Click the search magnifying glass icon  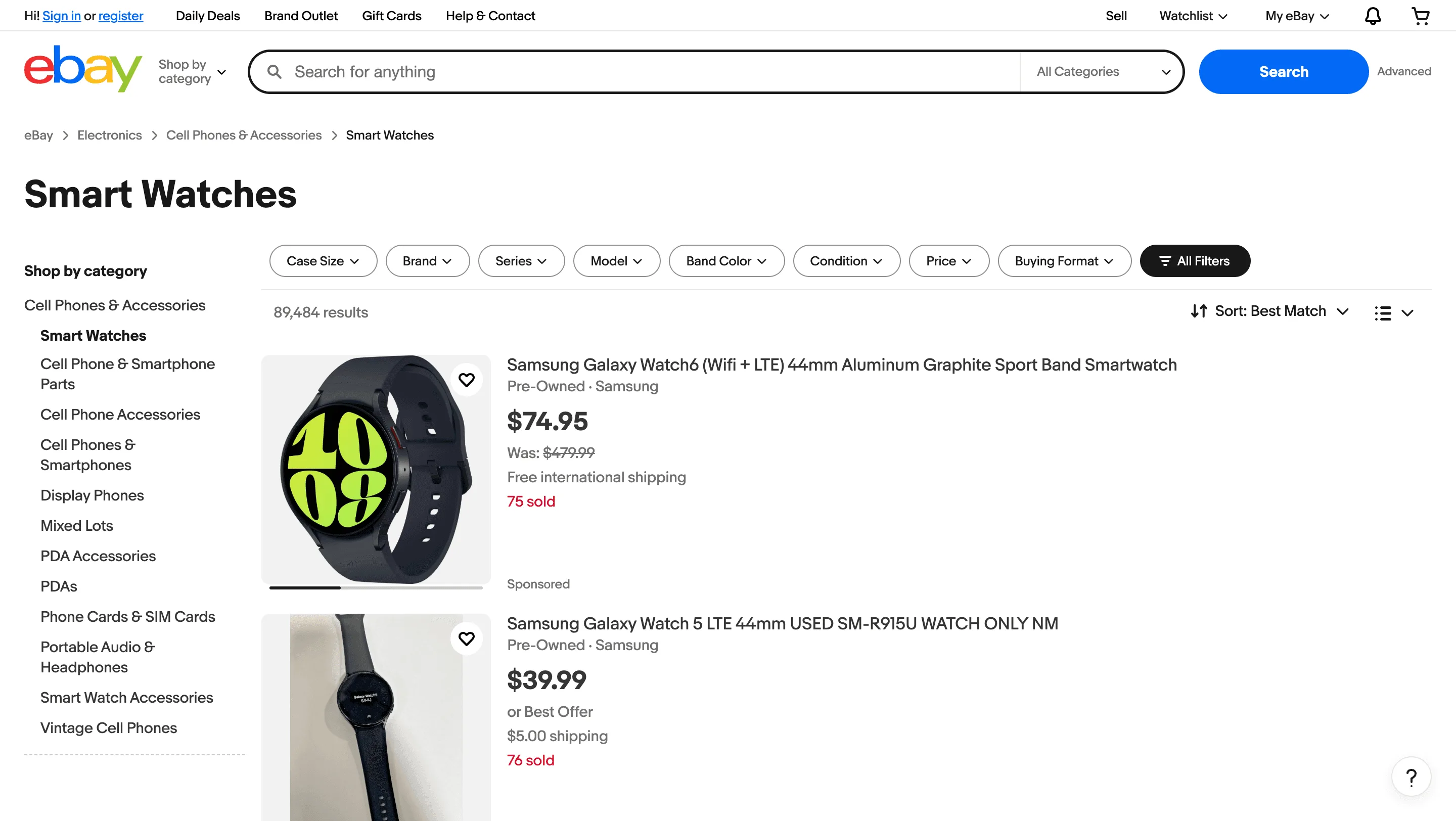(274, 71)
